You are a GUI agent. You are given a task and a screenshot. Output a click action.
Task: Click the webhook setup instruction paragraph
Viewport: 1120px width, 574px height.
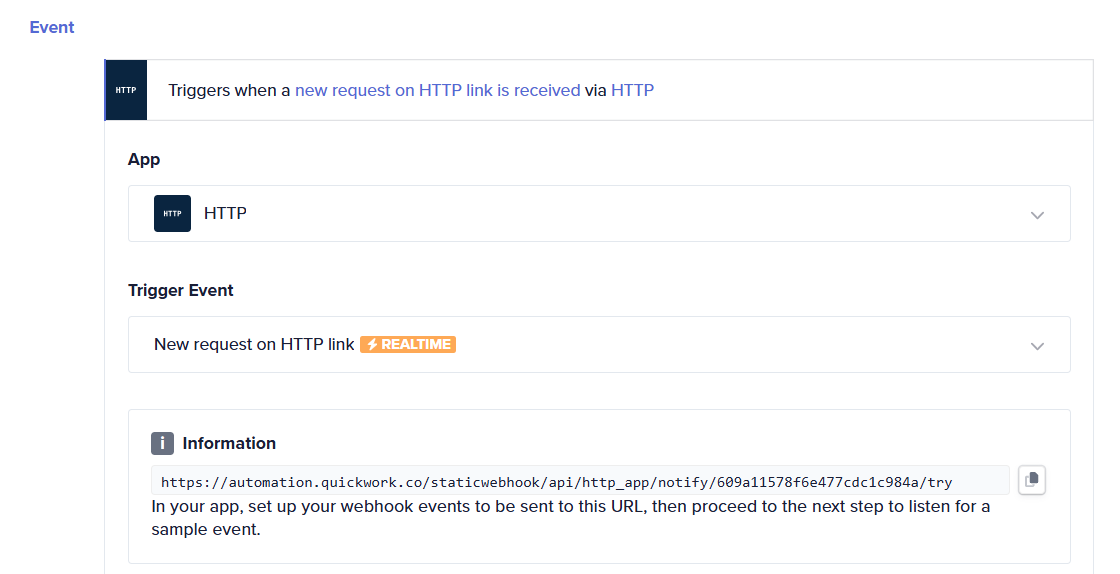570,518
